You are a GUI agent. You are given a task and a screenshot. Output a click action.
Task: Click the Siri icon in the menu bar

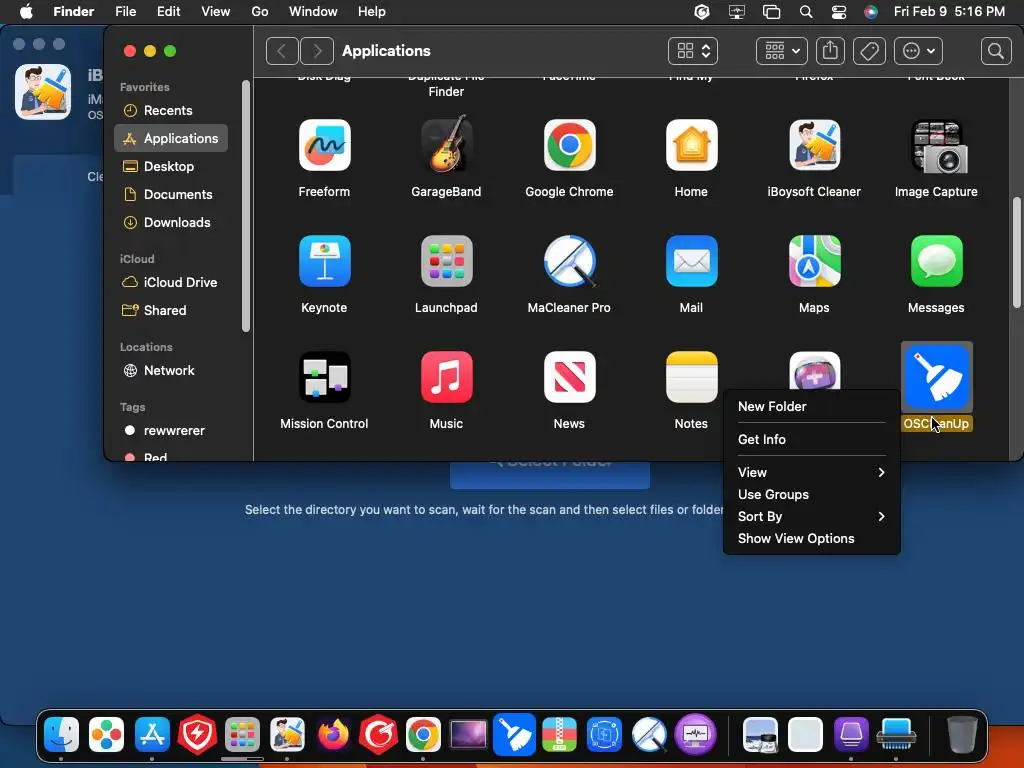coord(871,12)
